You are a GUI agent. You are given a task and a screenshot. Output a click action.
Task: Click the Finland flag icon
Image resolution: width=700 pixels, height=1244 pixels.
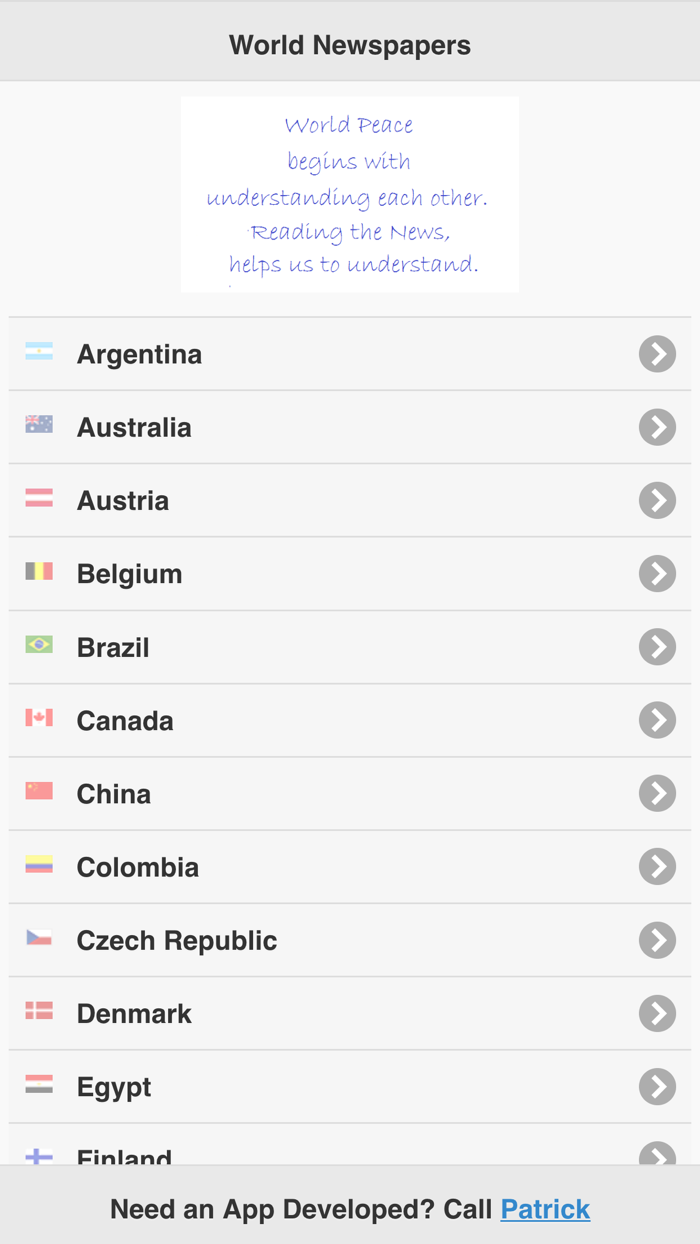pos(38,1157)
